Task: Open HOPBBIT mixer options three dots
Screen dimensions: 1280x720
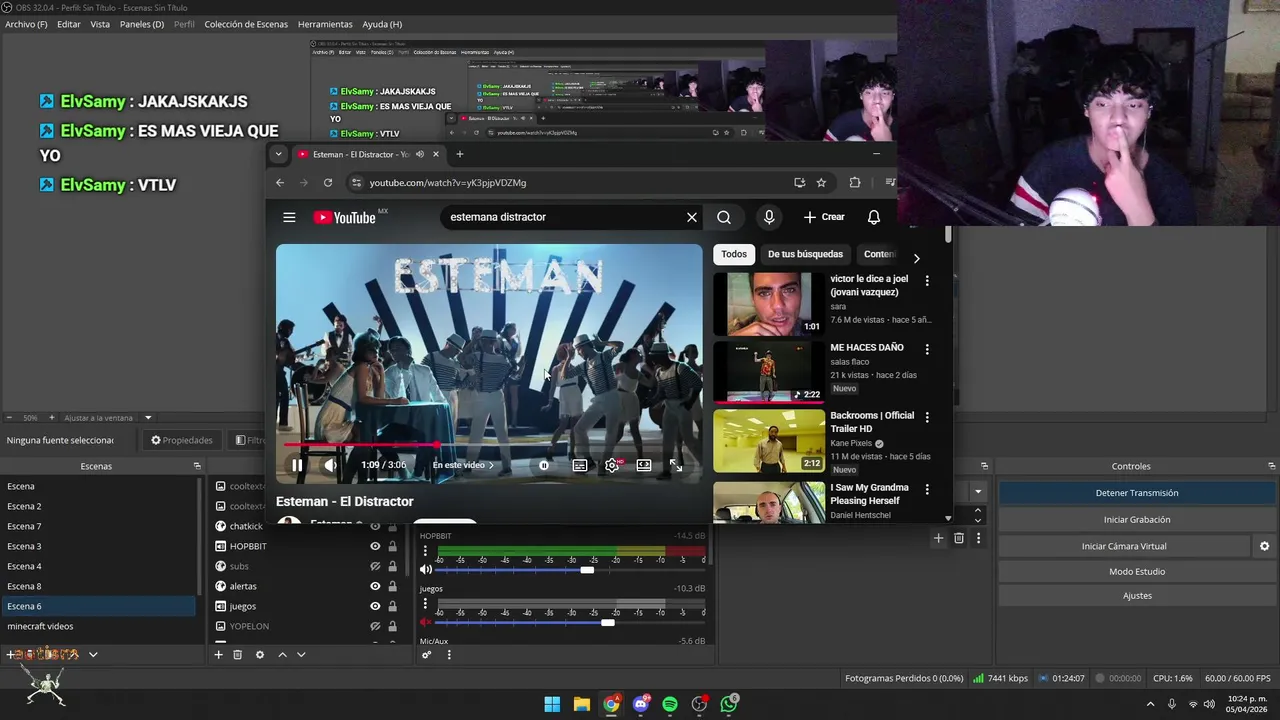Action: (425, 551)
